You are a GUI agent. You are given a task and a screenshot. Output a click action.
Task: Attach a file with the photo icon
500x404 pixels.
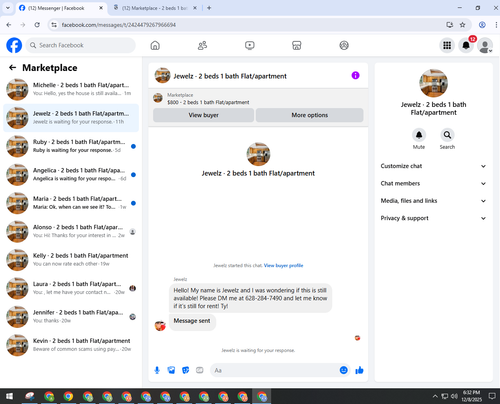coord(171,370)
